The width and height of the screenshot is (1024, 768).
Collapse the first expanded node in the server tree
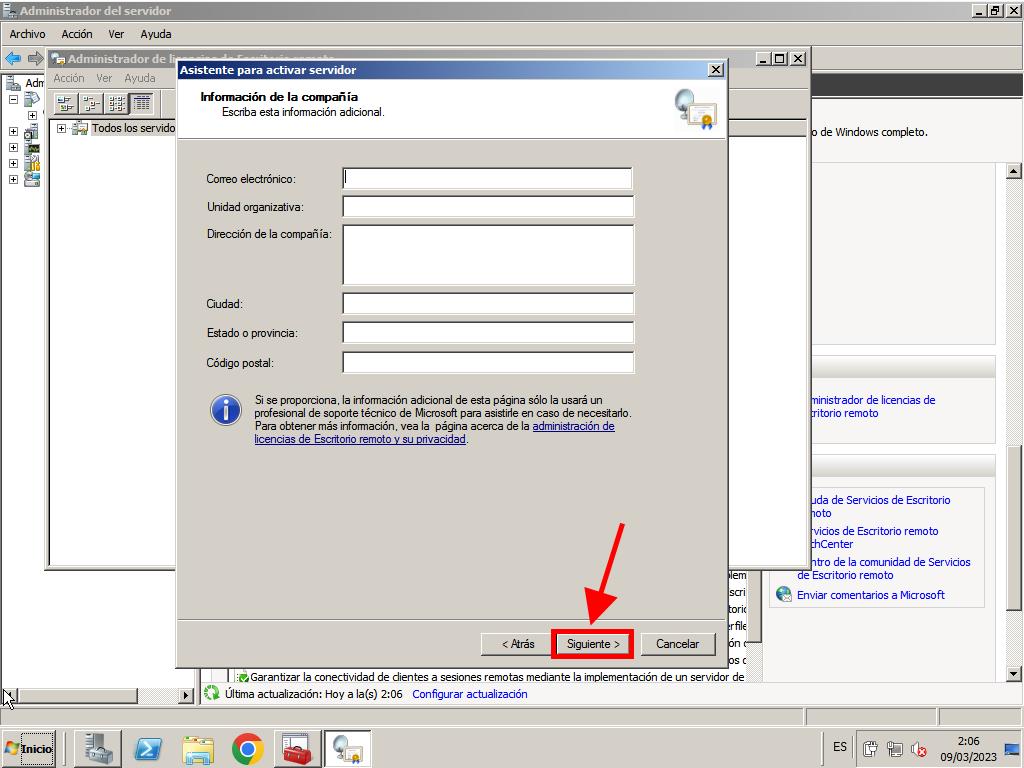tap(13, 100)
